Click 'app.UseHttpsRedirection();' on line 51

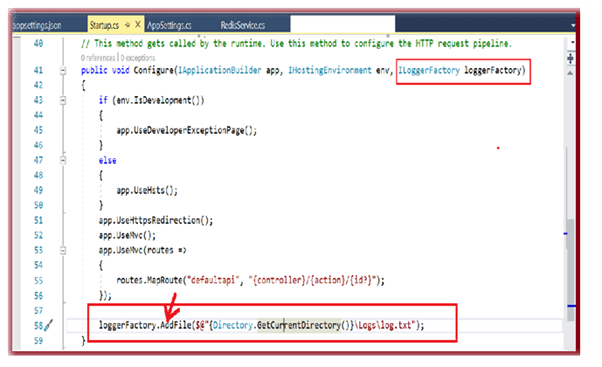point(156,220)
